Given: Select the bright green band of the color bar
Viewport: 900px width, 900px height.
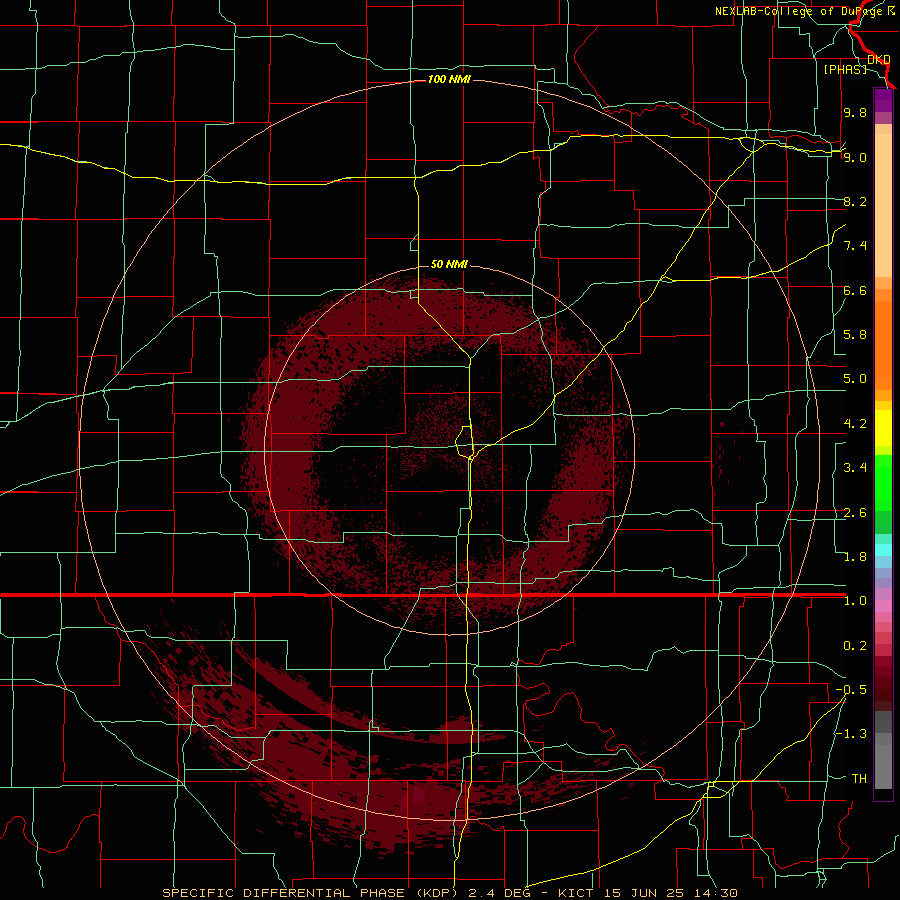Looking at the screenshot, I should pos(883,482).
